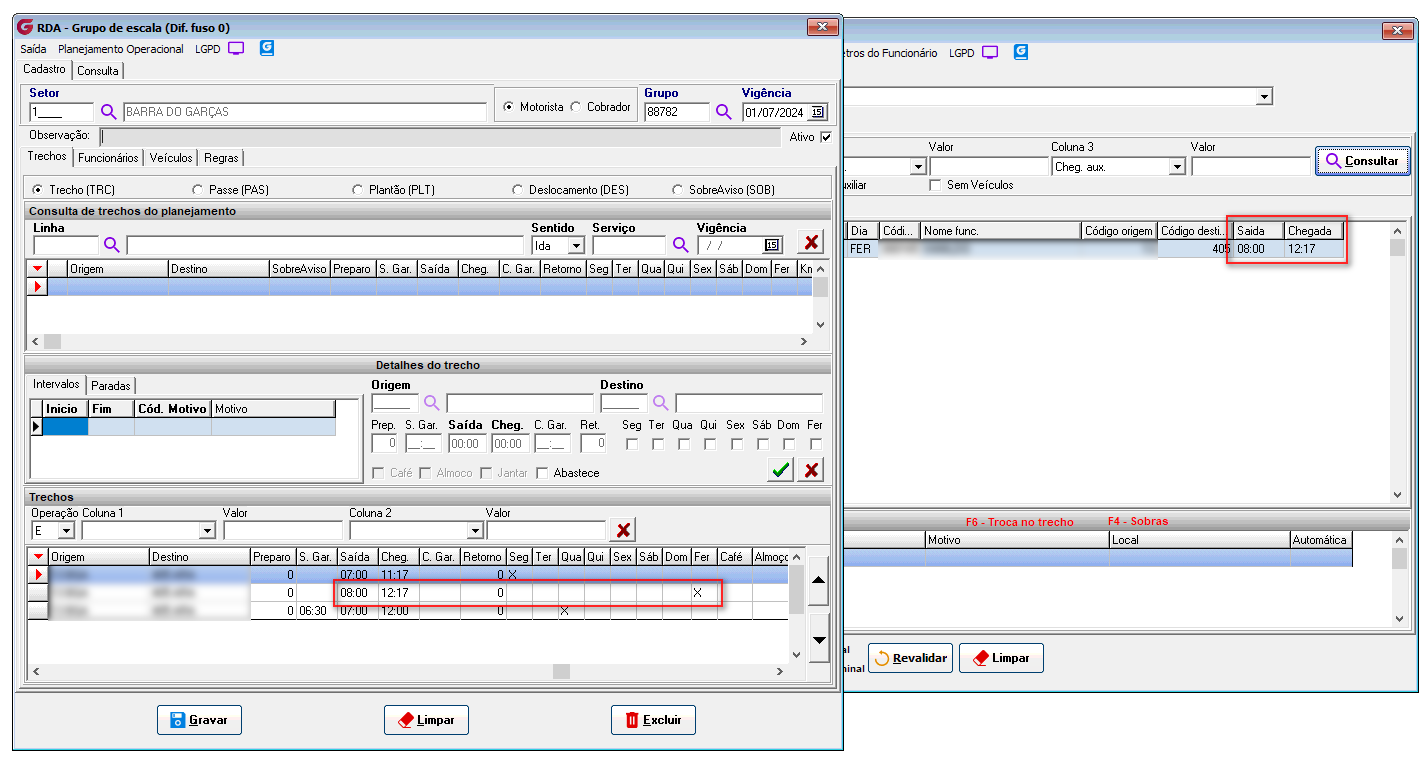
Task: Select Deslocamento (DES) radio option
Action: tap(518, 189)
